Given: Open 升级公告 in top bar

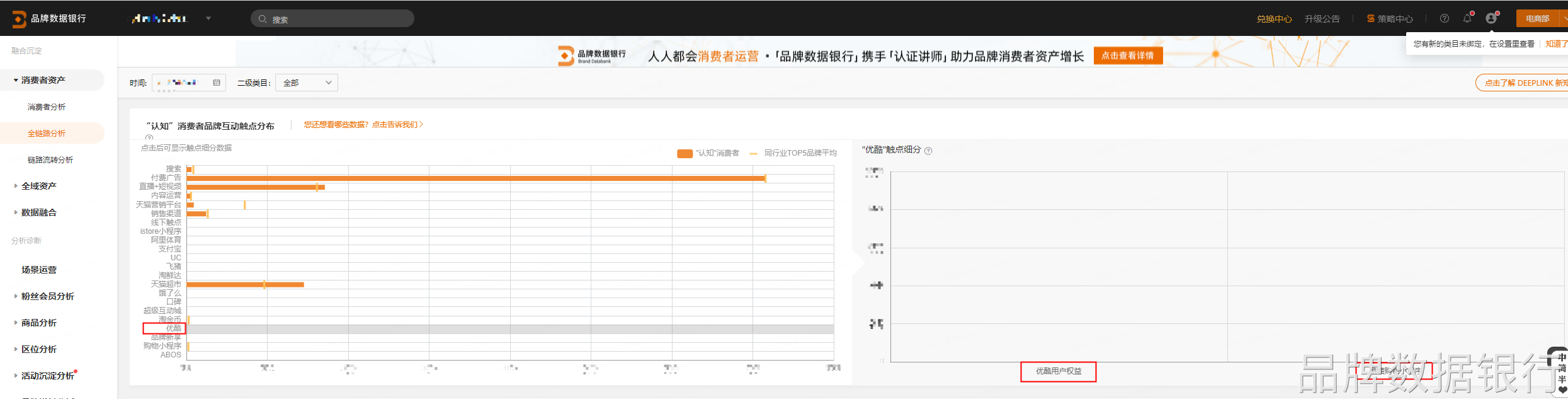Looking at the screenshot, I should point(1322,19).
